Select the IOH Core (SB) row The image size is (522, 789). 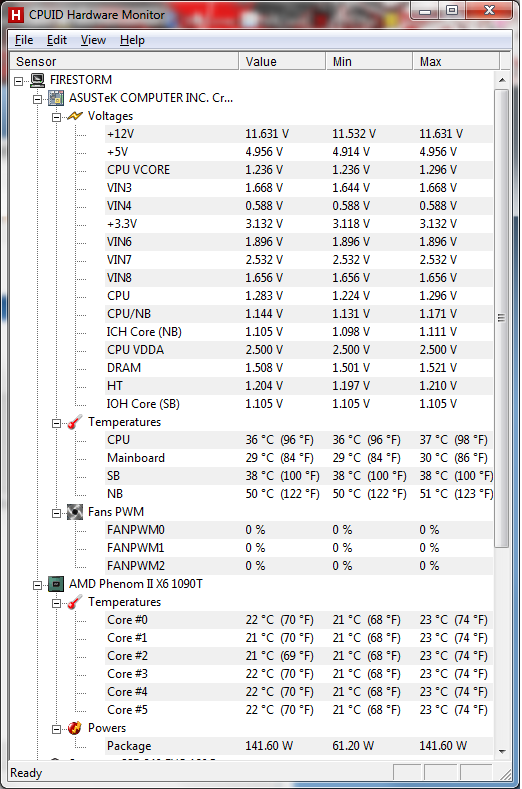click(x=299, y=404)
